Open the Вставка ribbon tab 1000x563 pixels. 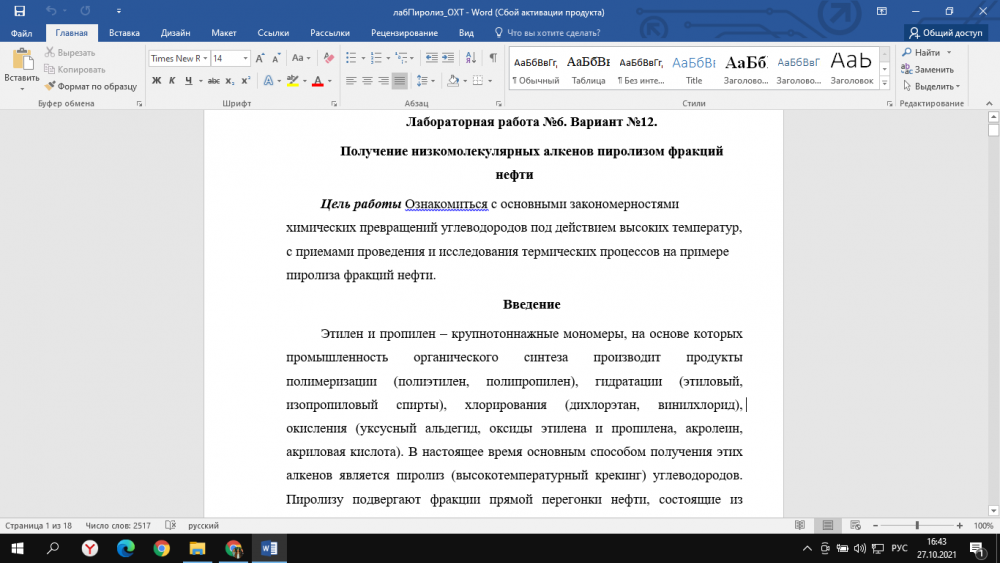[124, 32]
